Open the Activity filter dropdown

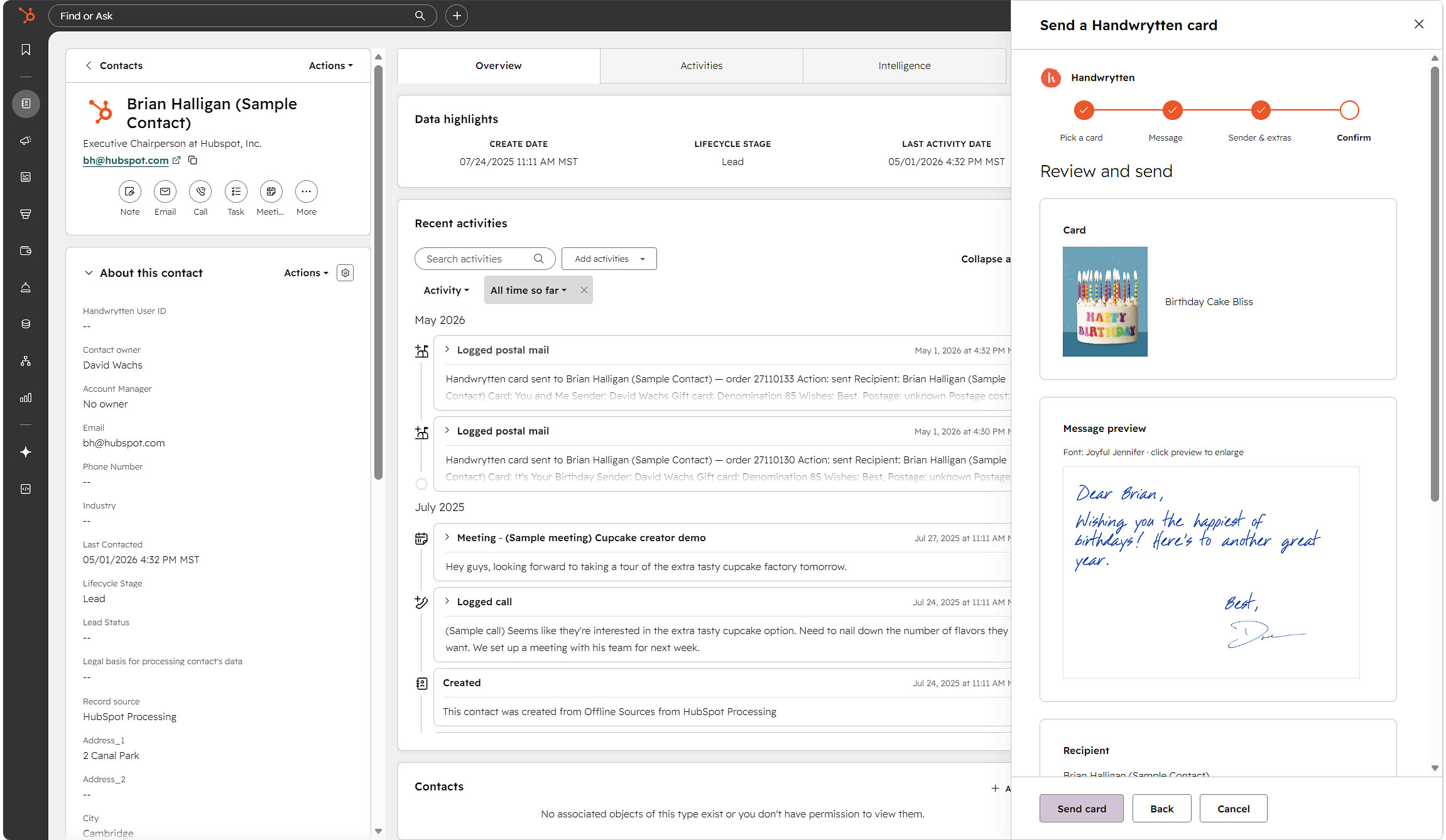coord(447,290)
